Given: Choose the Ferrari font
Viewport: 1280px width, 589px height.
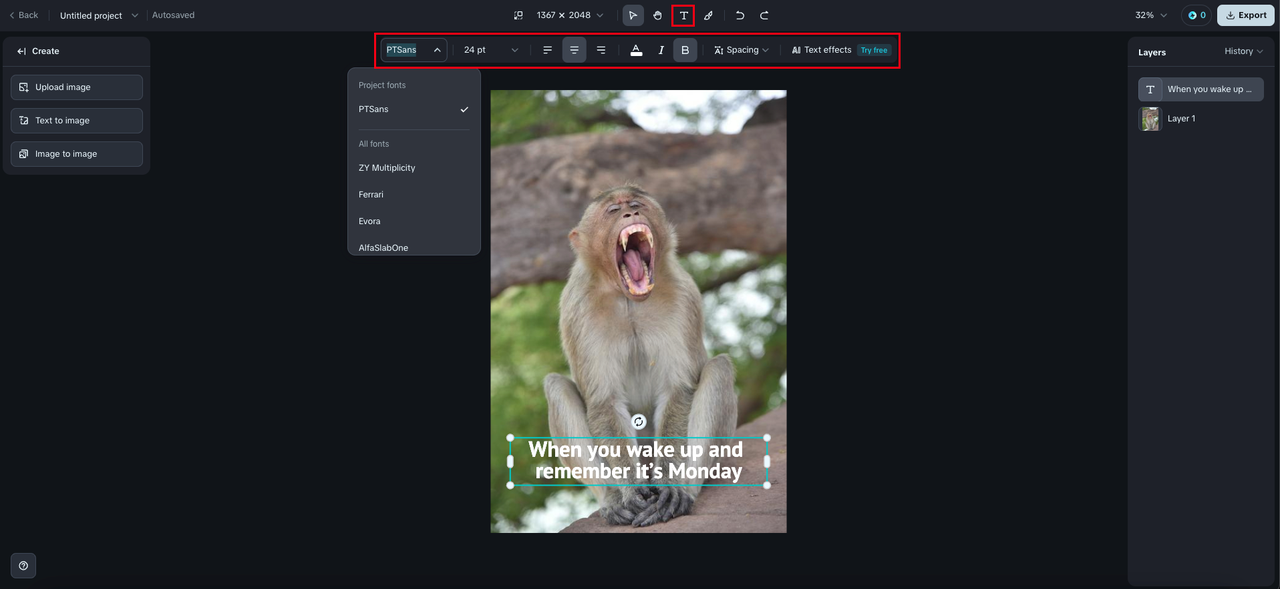Looking at the screenshot, I should click(x=414, y=194).
